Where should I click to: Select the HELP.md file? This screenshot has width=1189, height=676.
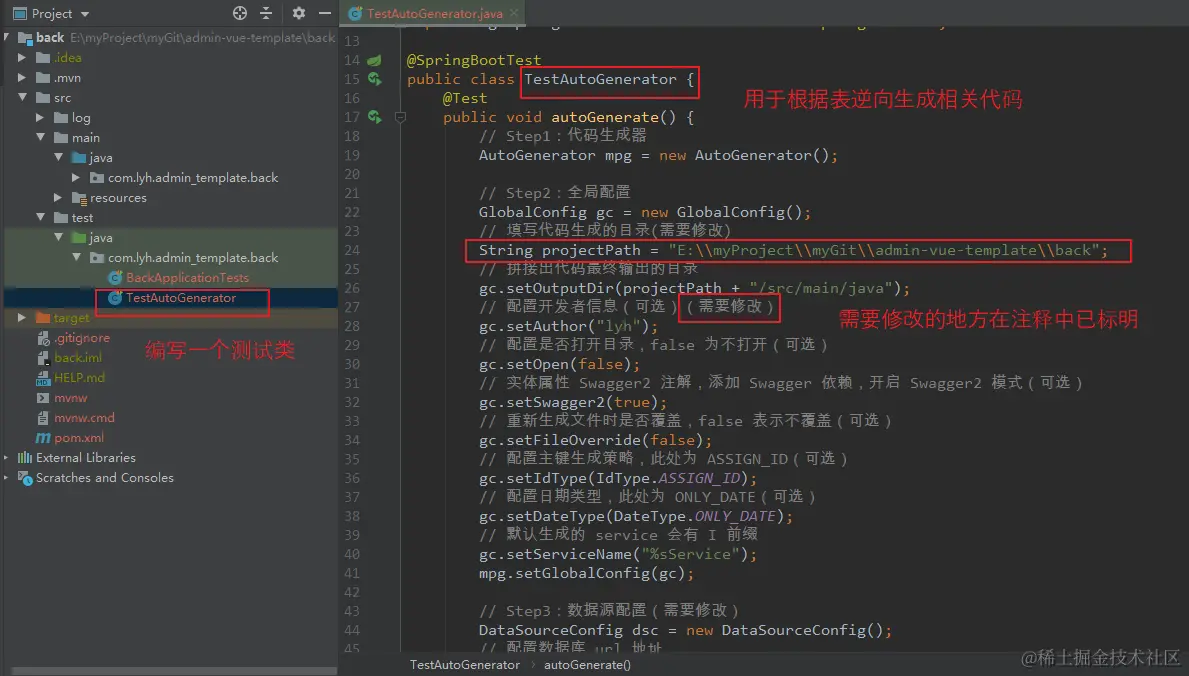coord(79,378)
